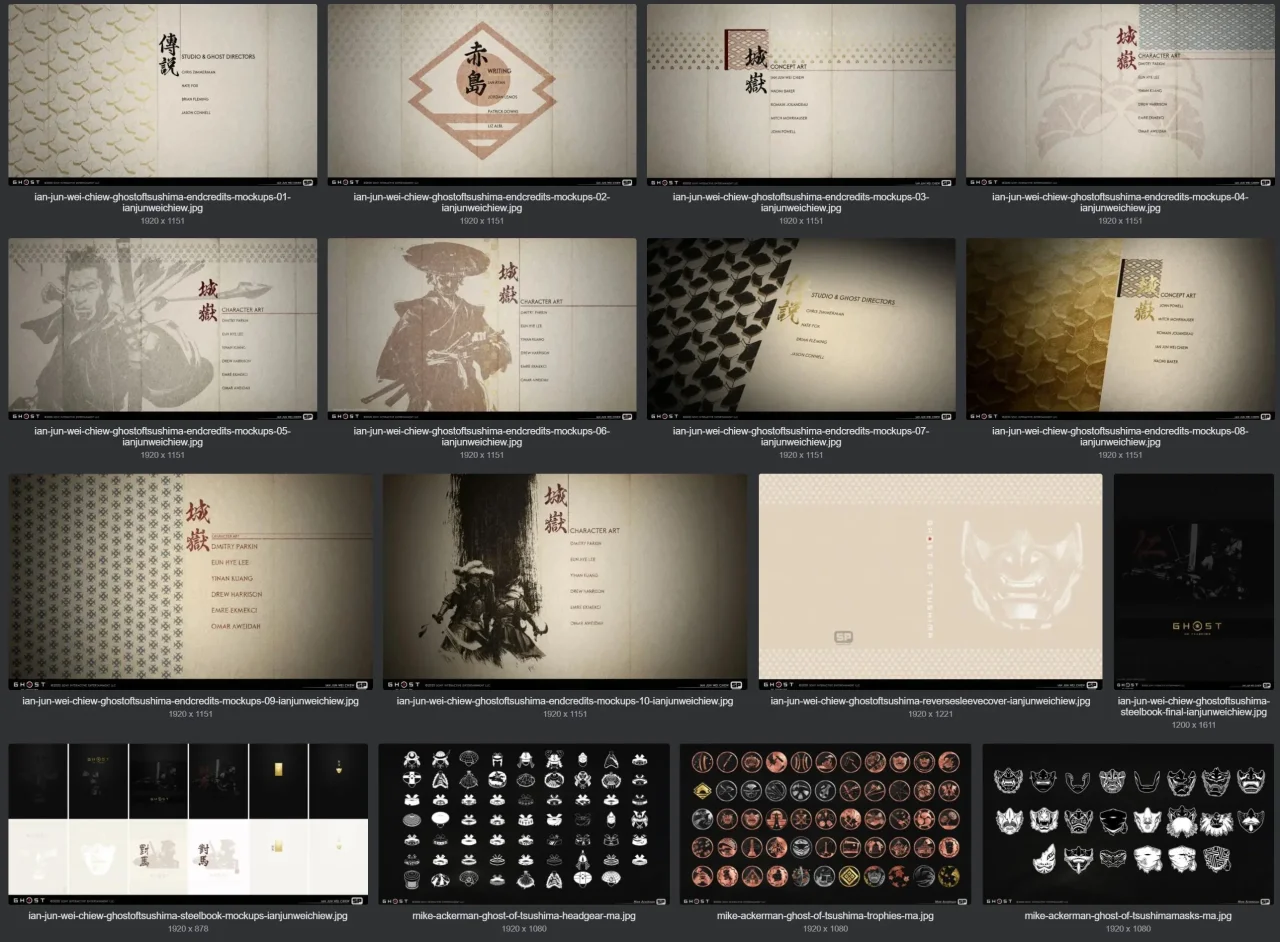Image resolution: width=1280 pixels, height=942 pixels.
Task: Open the mike-ackerman headgear thumbnail
Action: click(x=524, y=825)
